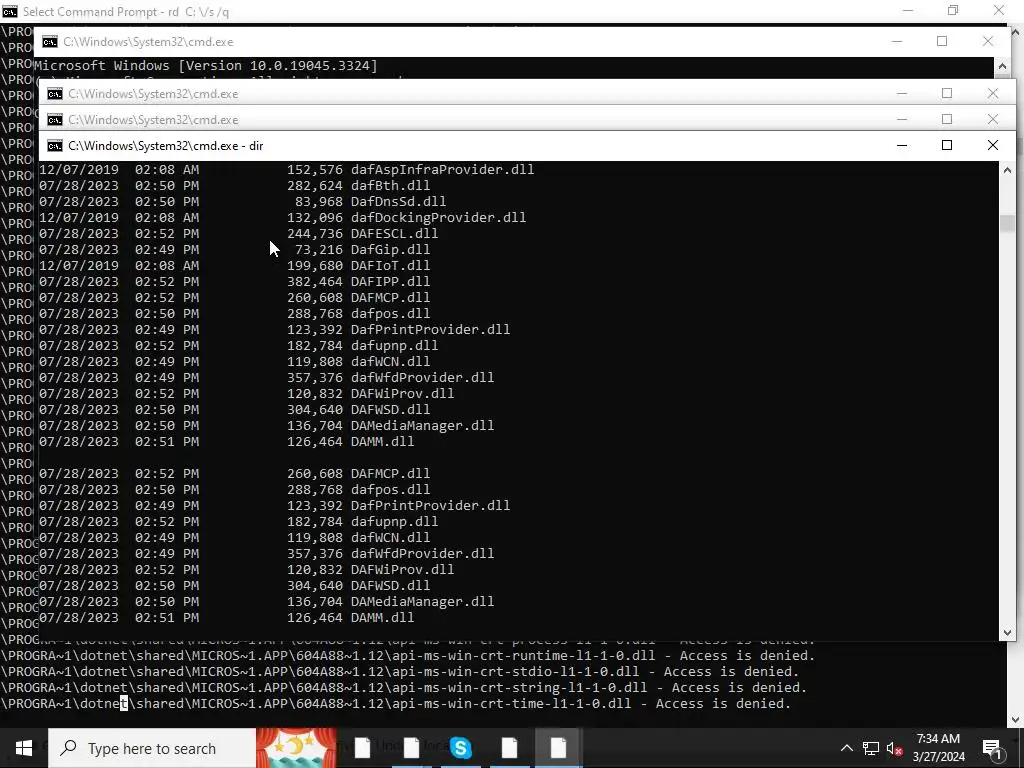Click the api-ms-win-crt-string-l1-1-0.dll access denied line
This screenshot has width=1024, height=768.
pyautogui.click(x=404, y=687)
